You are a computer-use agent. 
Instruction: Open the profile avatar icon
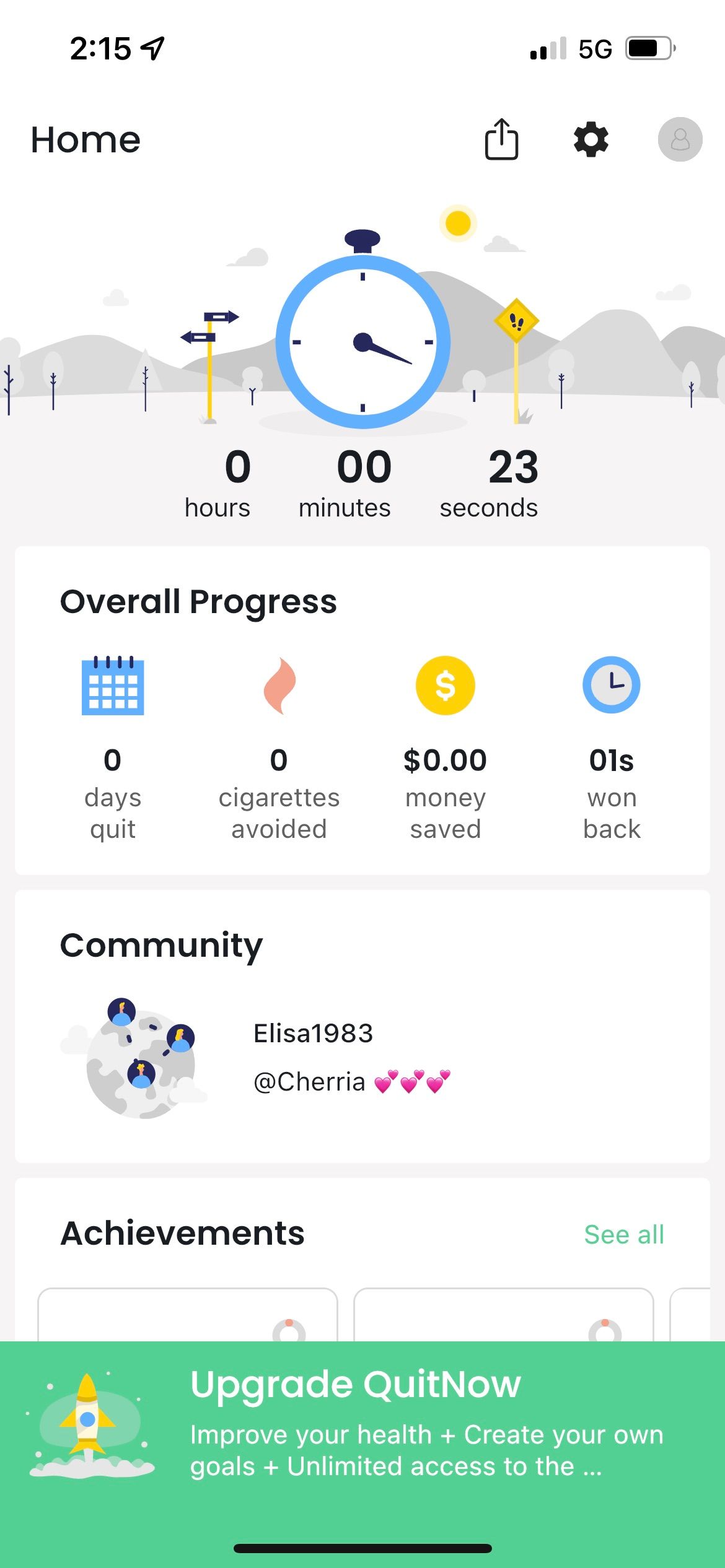(680, 139)
